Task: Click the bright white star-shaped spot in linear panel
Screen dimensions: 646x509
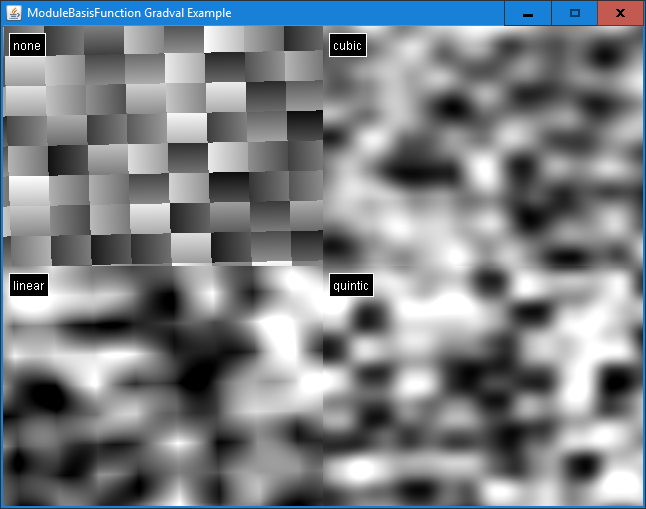Action: click(x=176, y=440)
